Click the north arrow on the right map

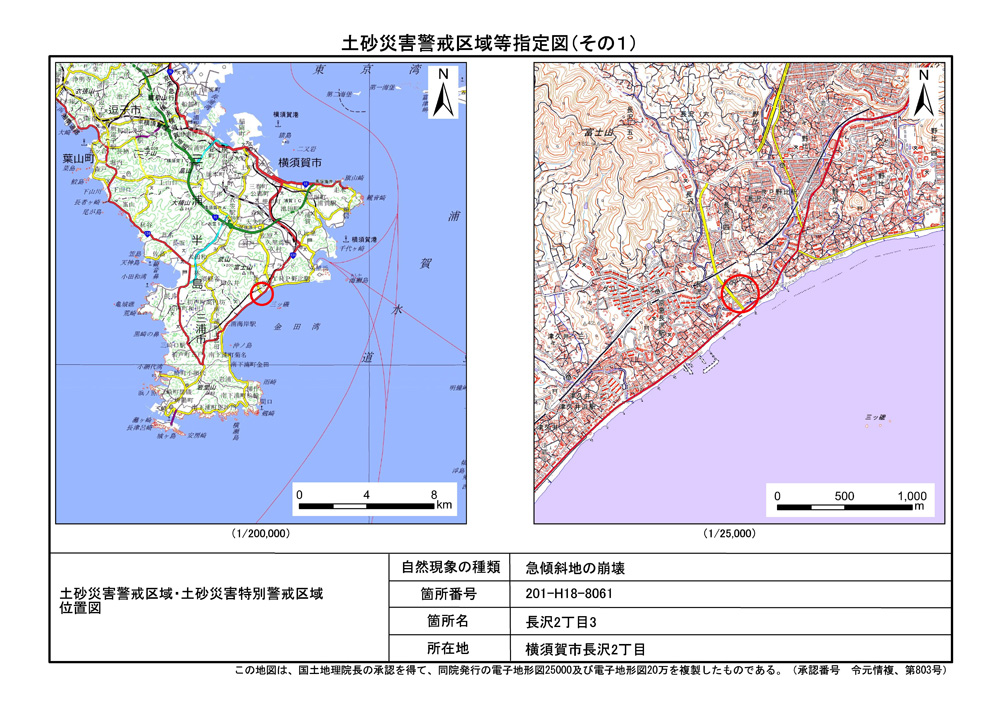[924, 92]
